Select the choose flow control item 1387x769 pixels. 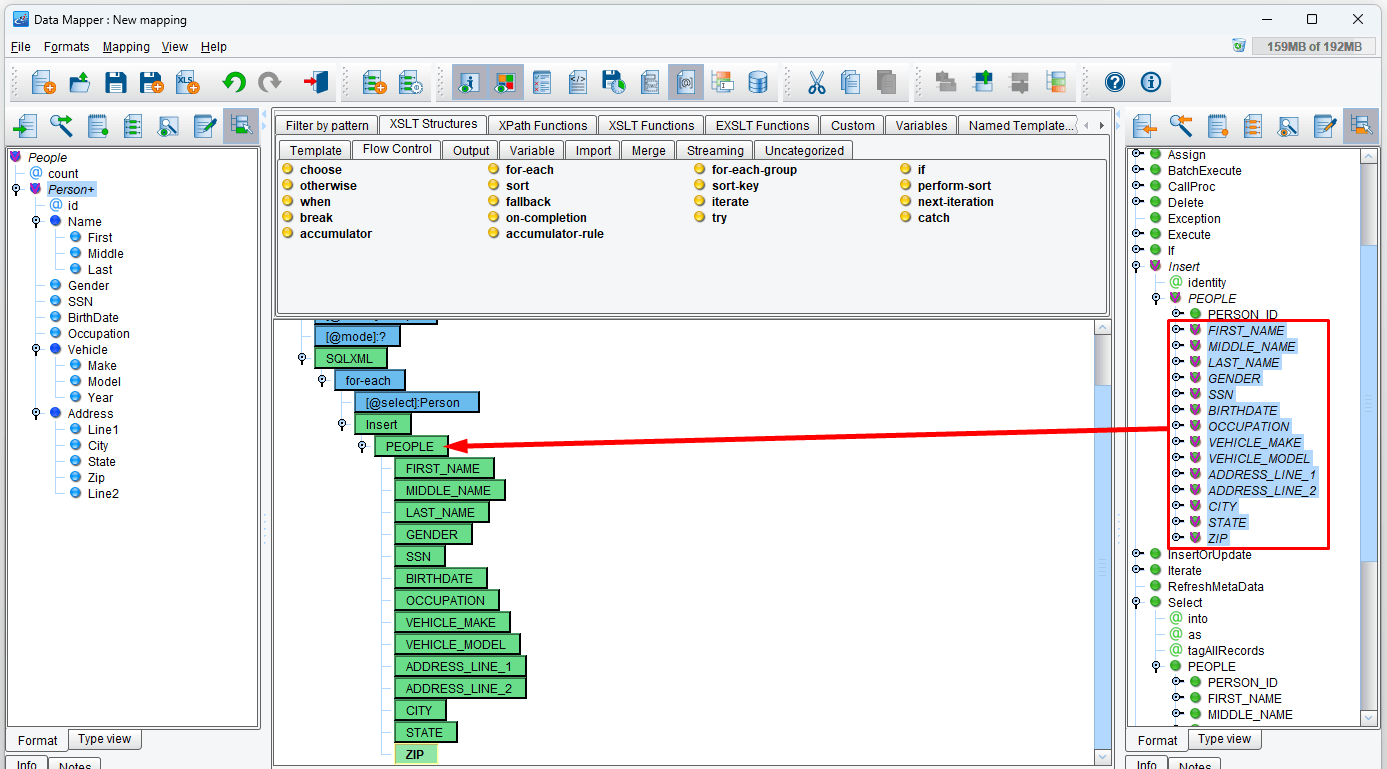[320, 170]
